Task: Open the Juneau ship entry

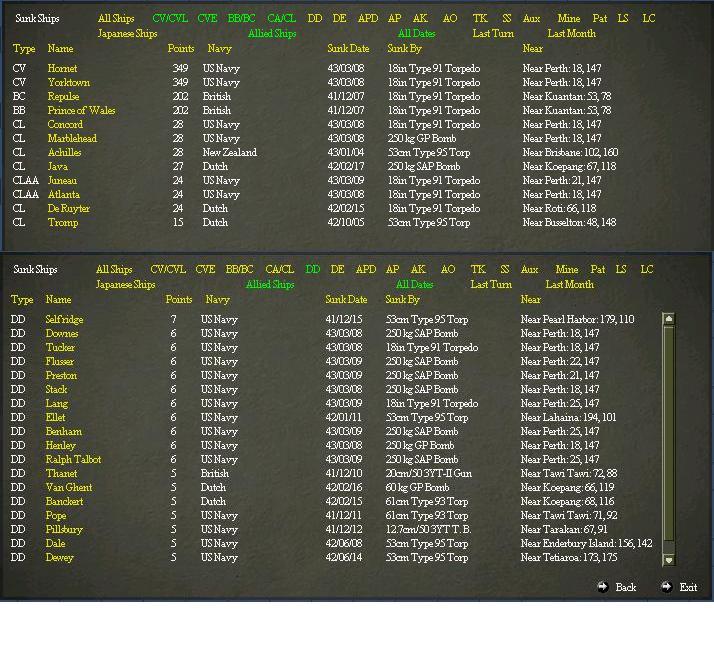Action: tap(62, 181)
